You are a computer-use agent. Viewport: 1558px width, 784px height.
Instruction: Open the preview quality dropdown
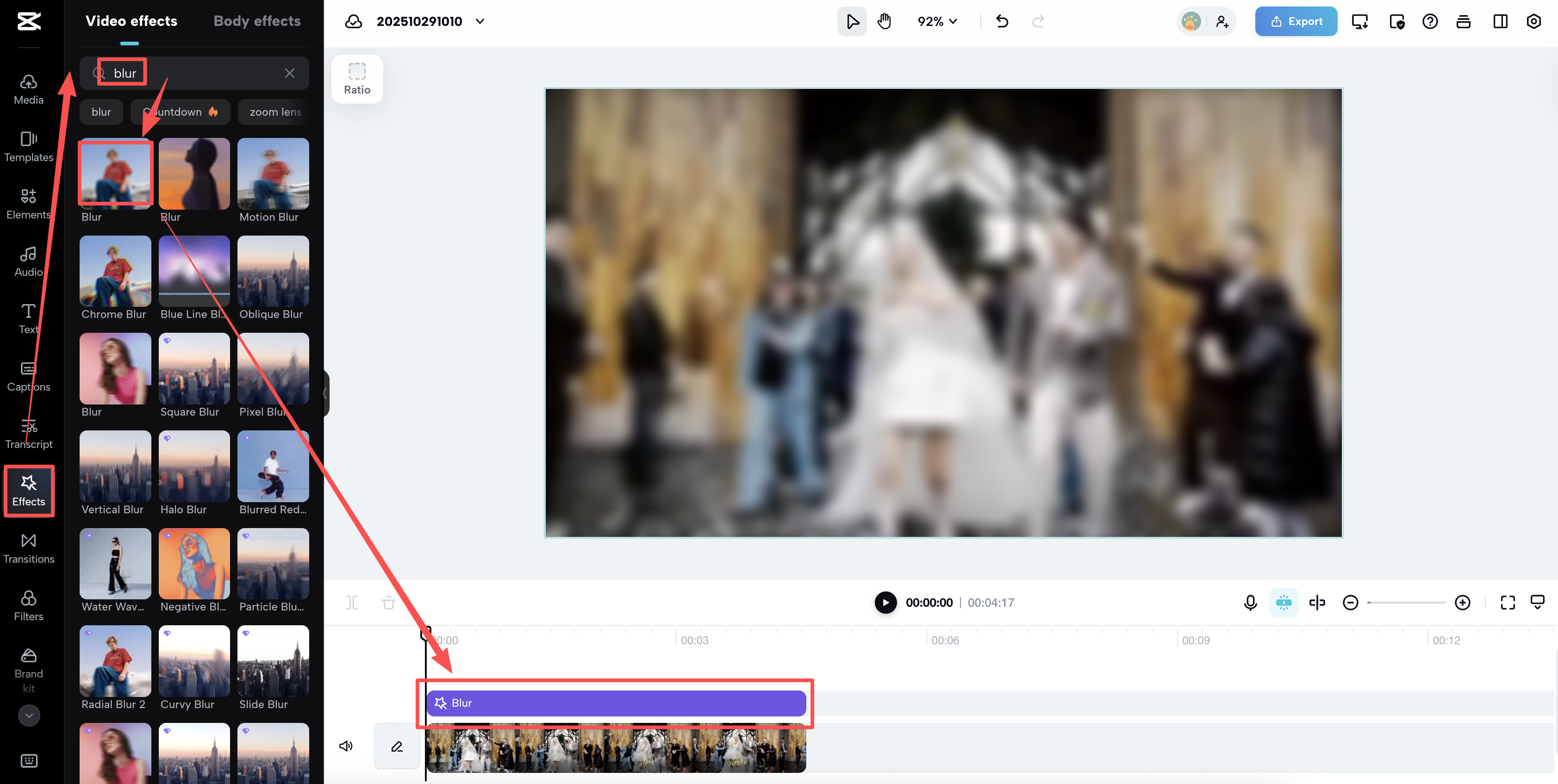[x=1538, y=602]
